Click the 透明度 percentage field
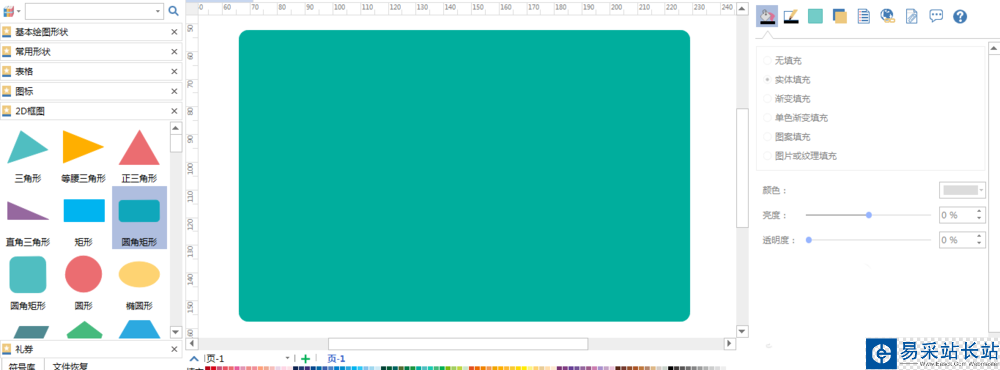The width and height of the screenshot is (1000, 370). [957, 240]
